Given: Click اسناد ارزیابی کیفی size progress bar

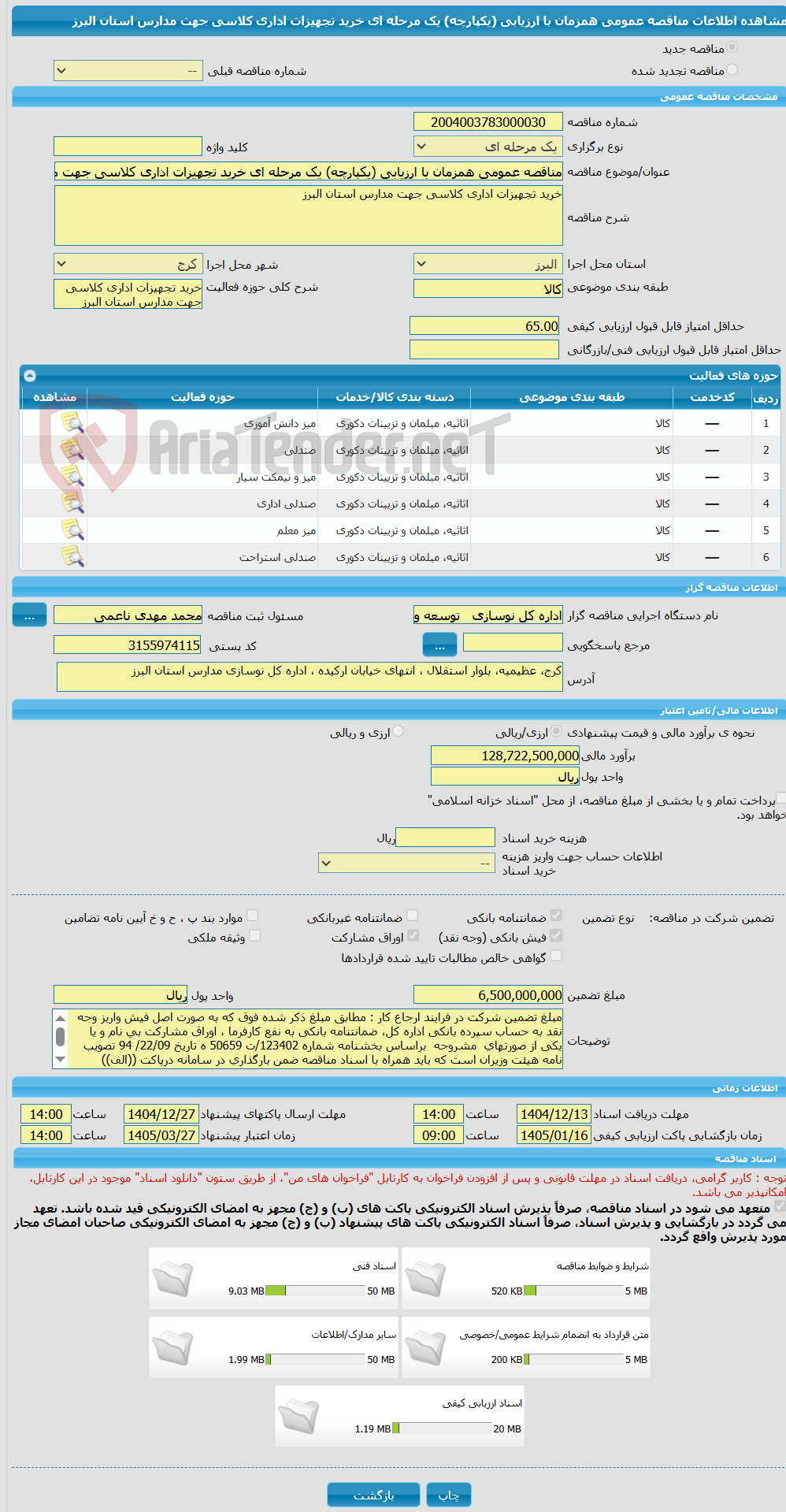Looking at the screenshot, I should (442, 1428).
